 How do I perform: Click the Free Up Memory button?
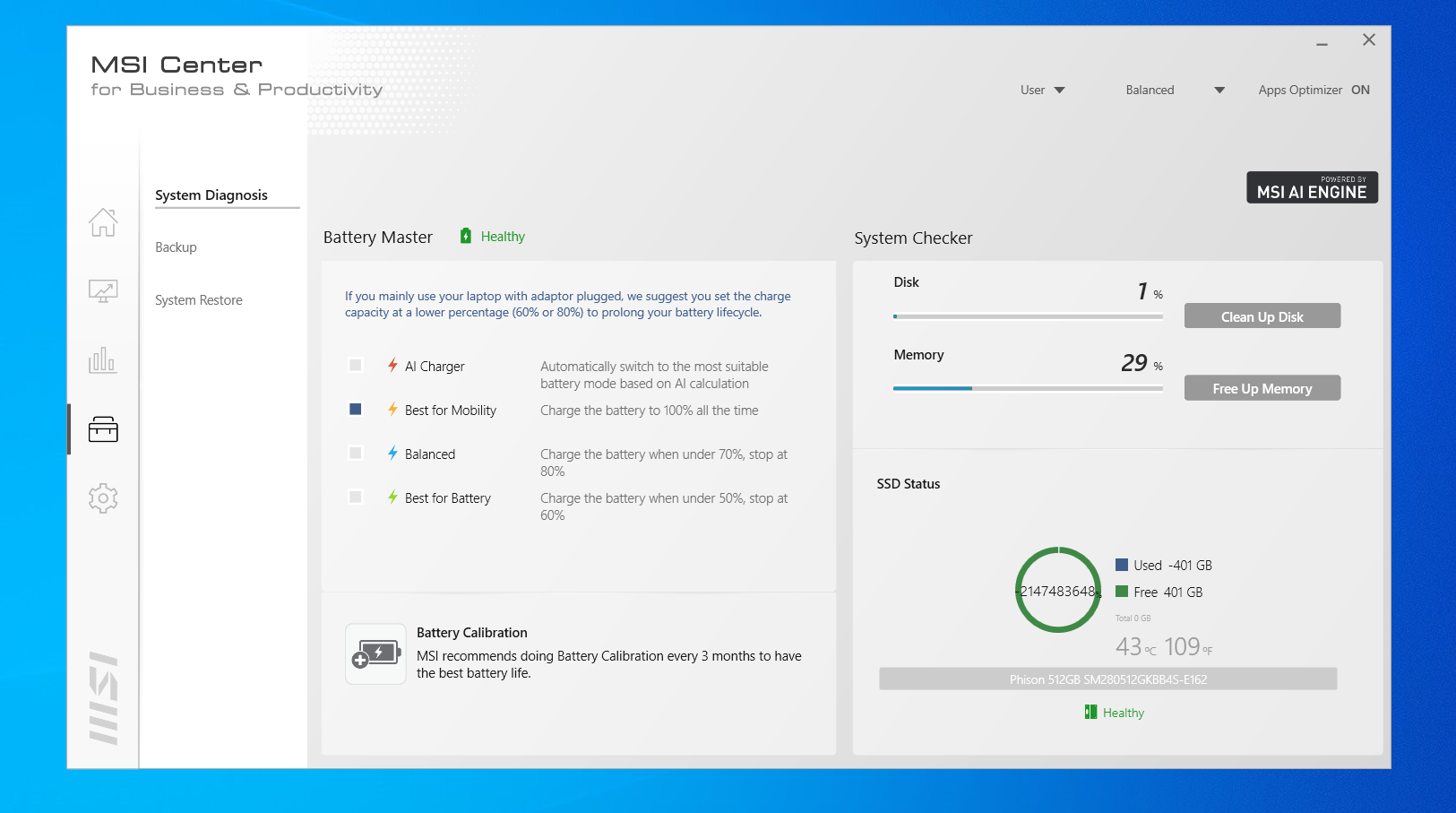[1262, 387]
